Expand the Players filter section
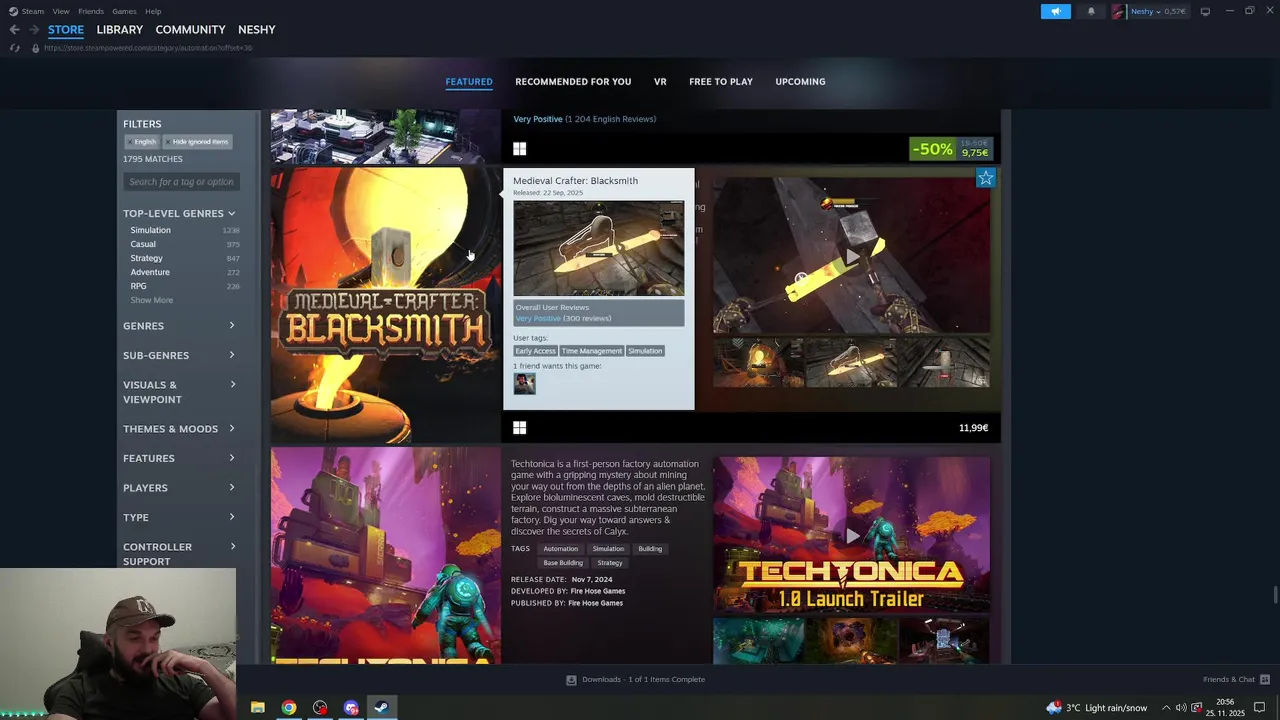Image resolution: width=1280 pixels, height=720 pixels. click(179, 488)
